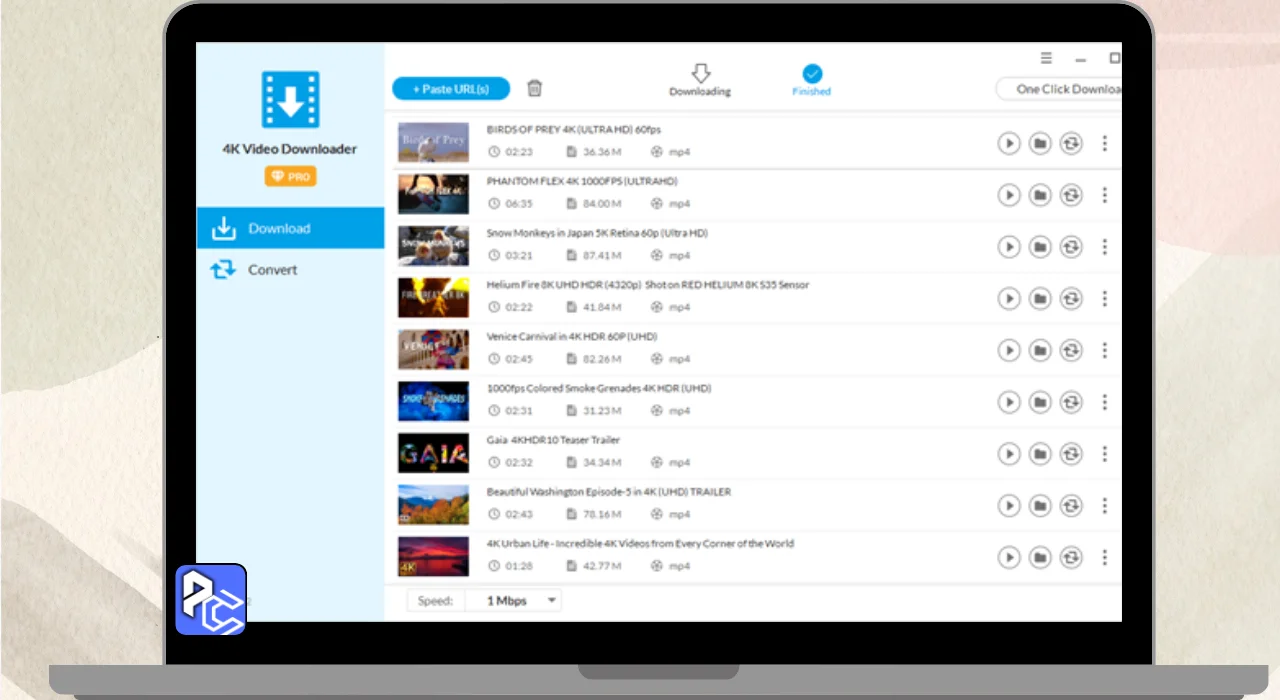This screenshot has width=1280, height=700.
Task: Switch to the Downloading tab
Action: pyautogui.click(x=700, y=81)
